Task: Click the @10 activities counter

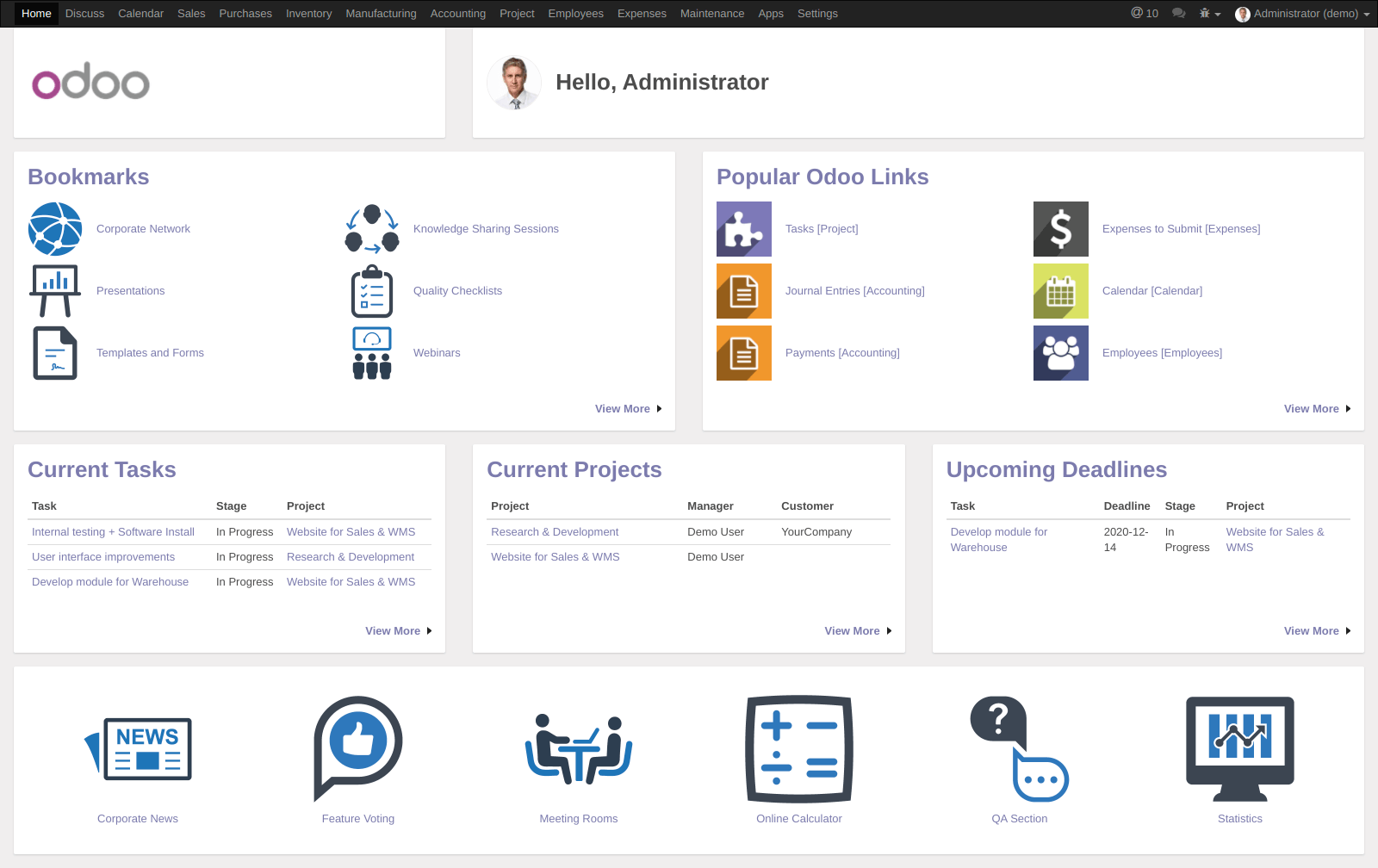Action: click(x=1144, y=13)
